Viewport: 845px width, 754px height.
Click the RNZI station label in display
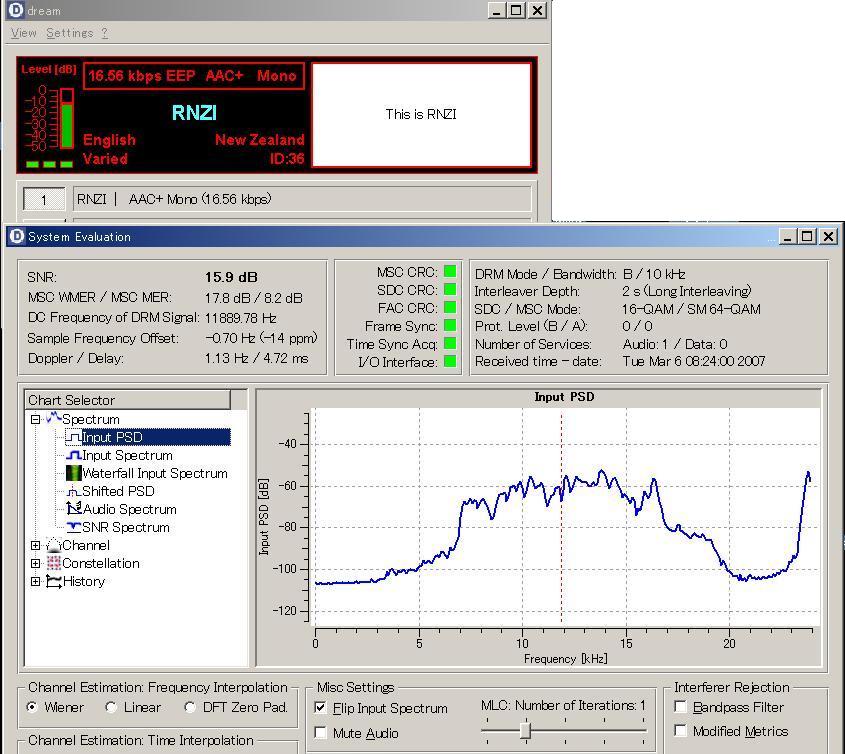coord(194,113)
